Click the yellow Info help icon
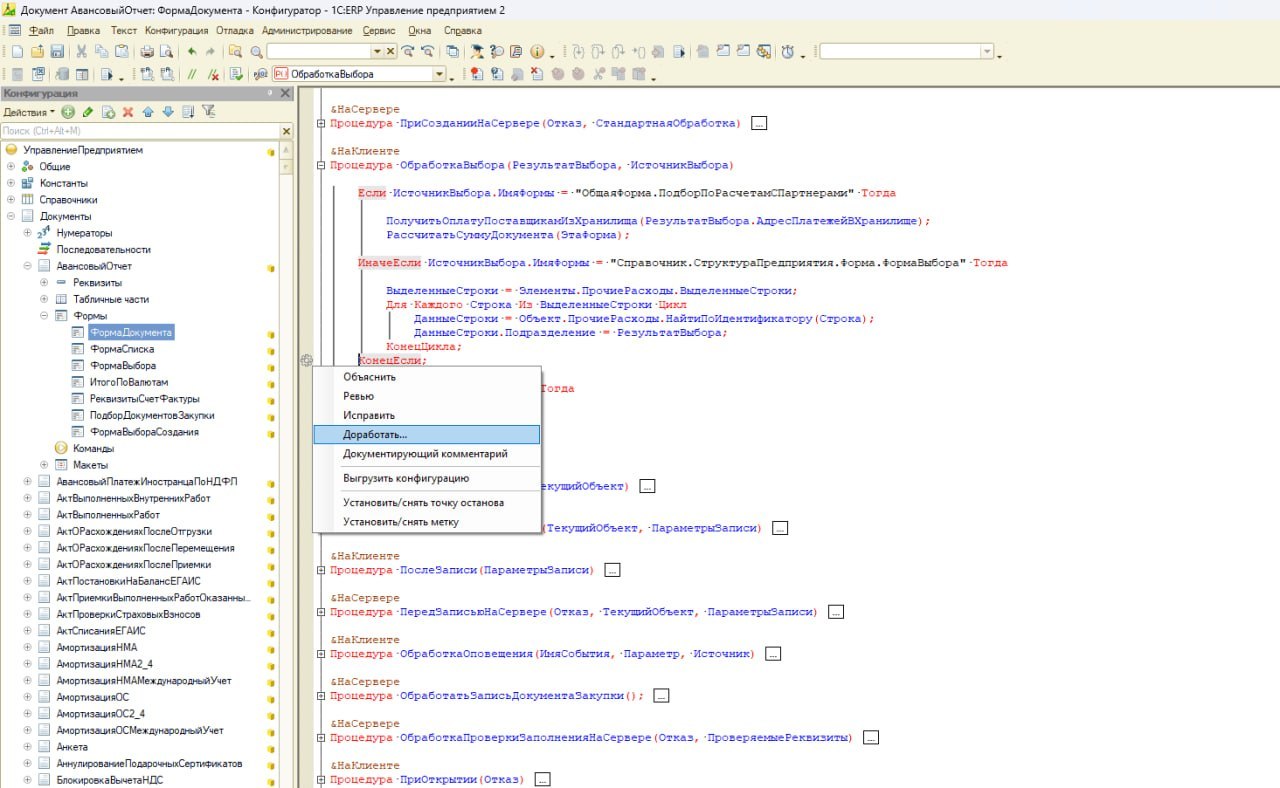The height and width of the screenshot is (788, 1280). point(537,51)
